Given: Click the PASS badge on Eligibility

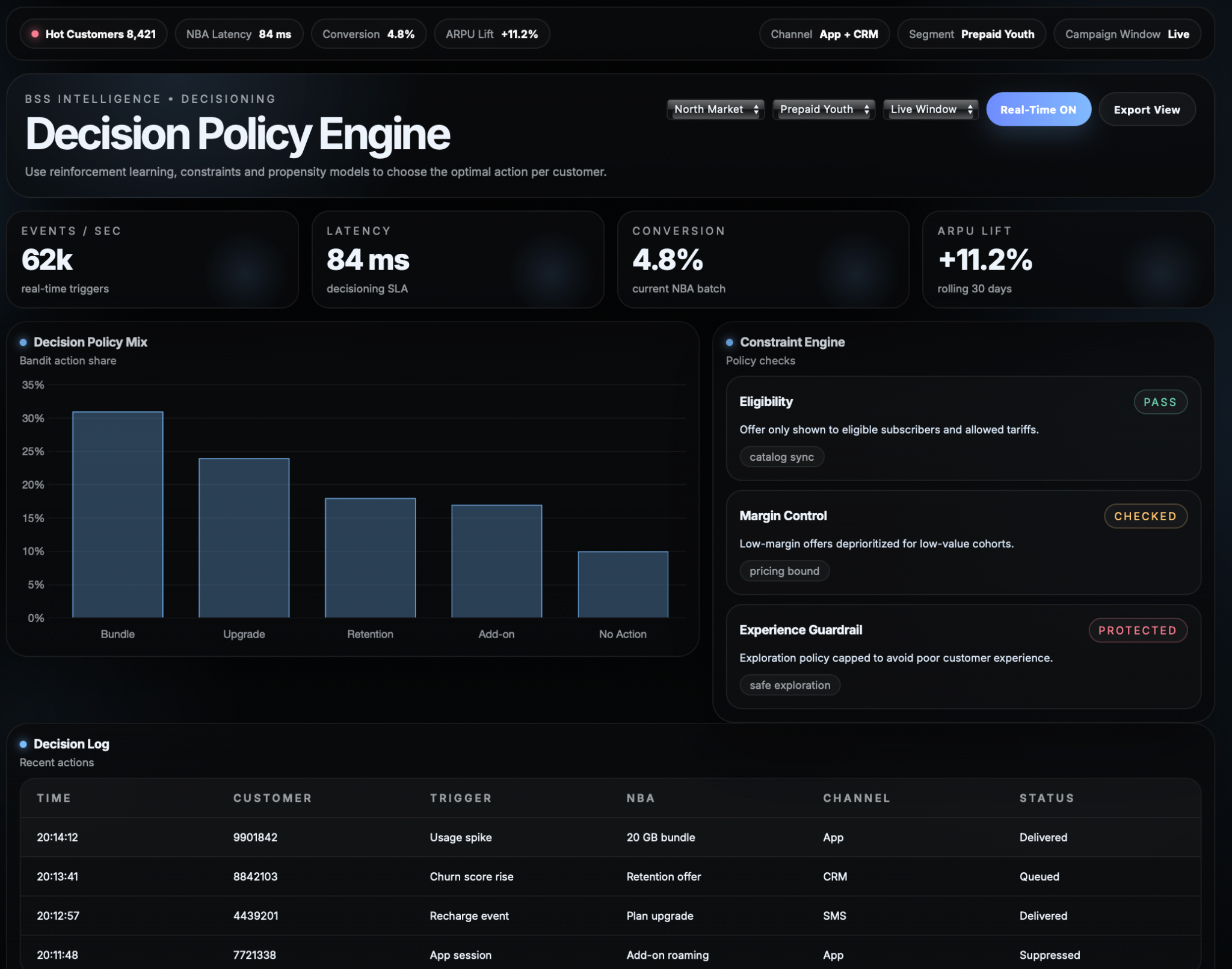Looking at the screenshot, I should (x=1160, y=402).
